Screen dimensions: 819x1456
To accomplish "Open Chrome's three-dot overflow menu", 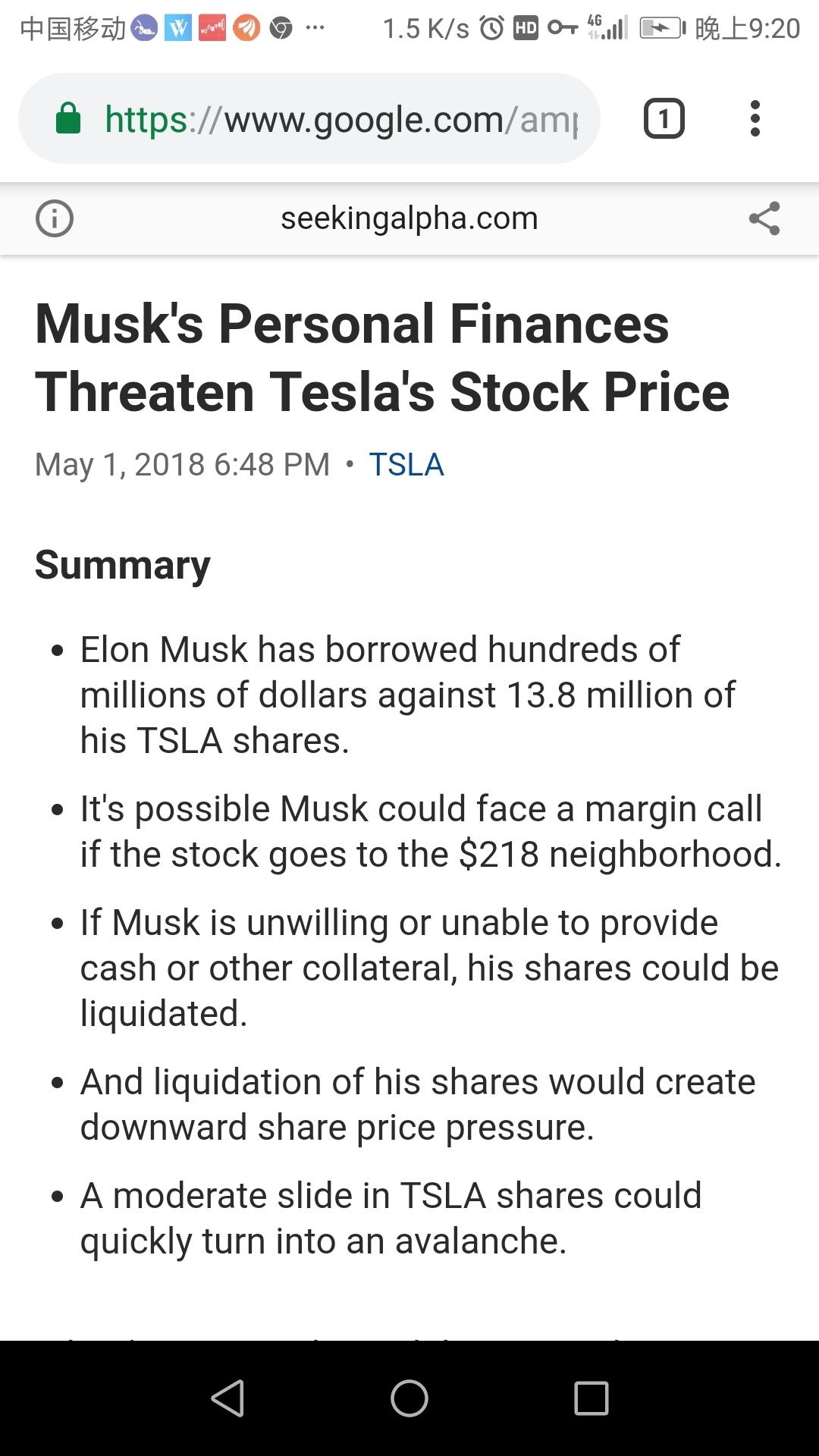I will (x=755, y=118).
